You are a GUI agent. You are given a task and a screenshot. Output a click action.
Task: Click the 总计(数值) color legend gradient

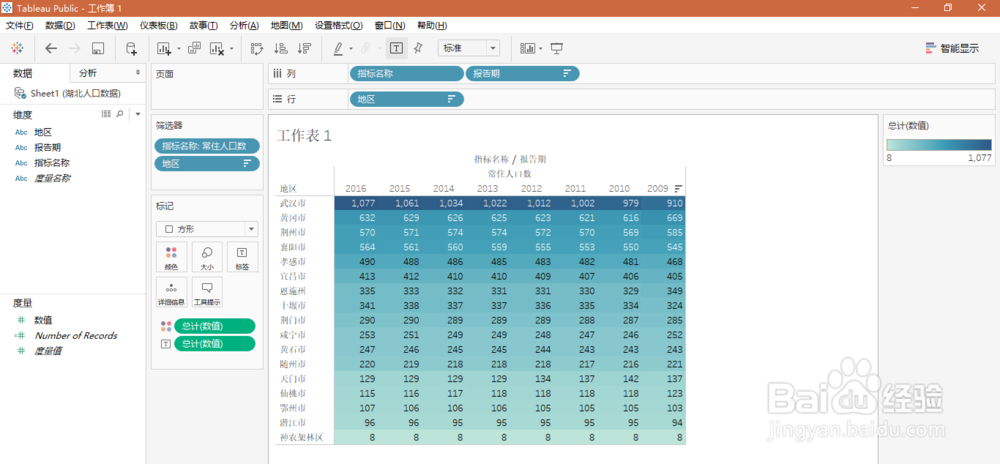coord(939,145)
